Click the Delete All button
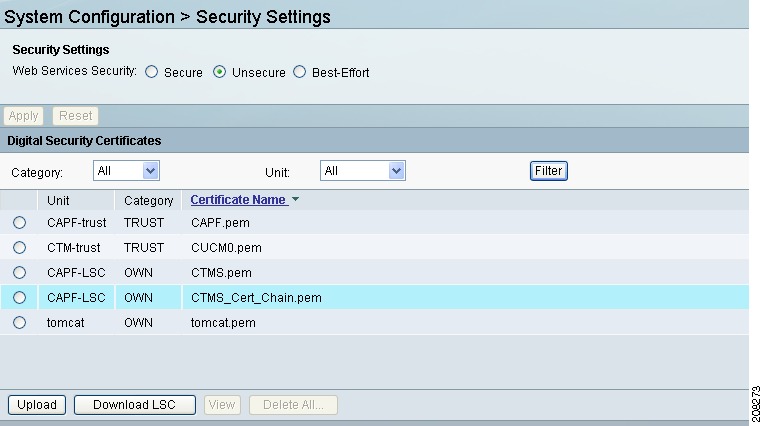Viewport: 762px width, 426px height. (293, 405)
